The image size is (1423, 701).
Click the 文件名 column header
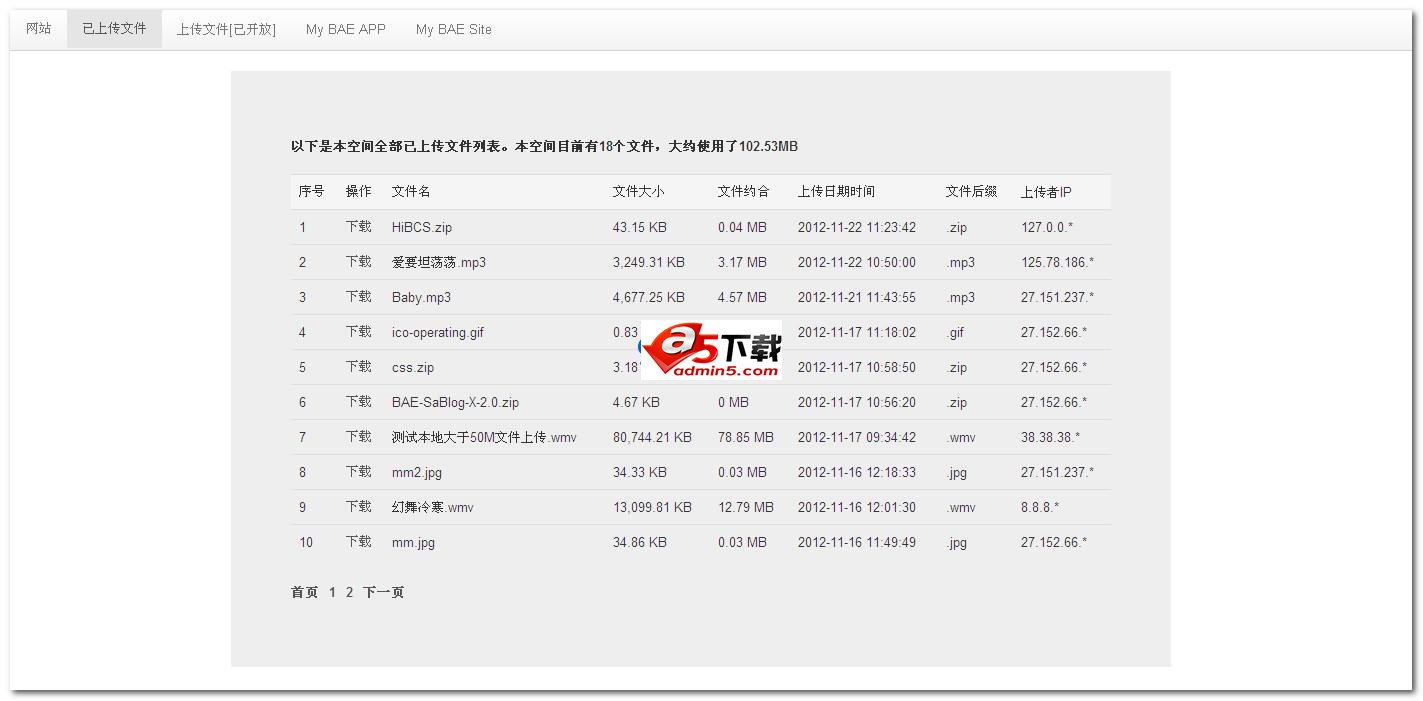click(x=411, y=191)
